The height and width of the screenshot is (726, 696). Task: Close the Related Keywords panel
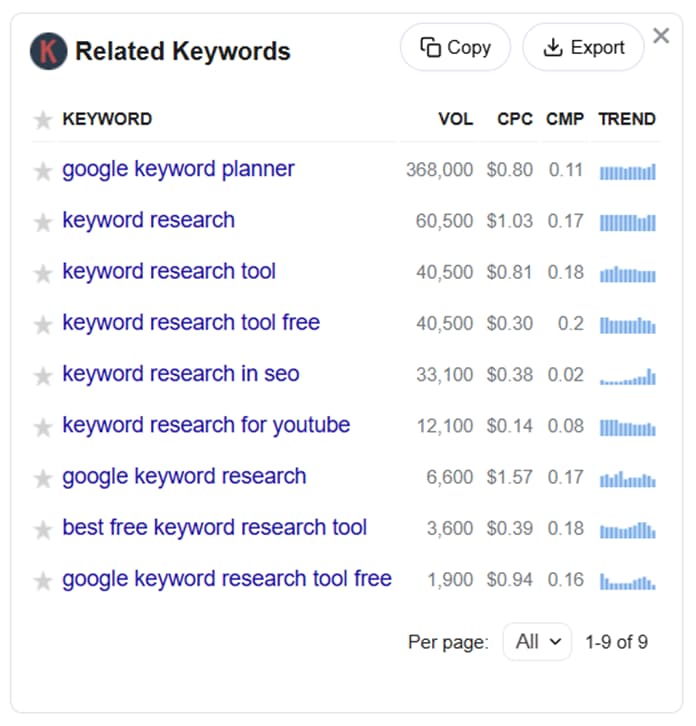[661, 36]
